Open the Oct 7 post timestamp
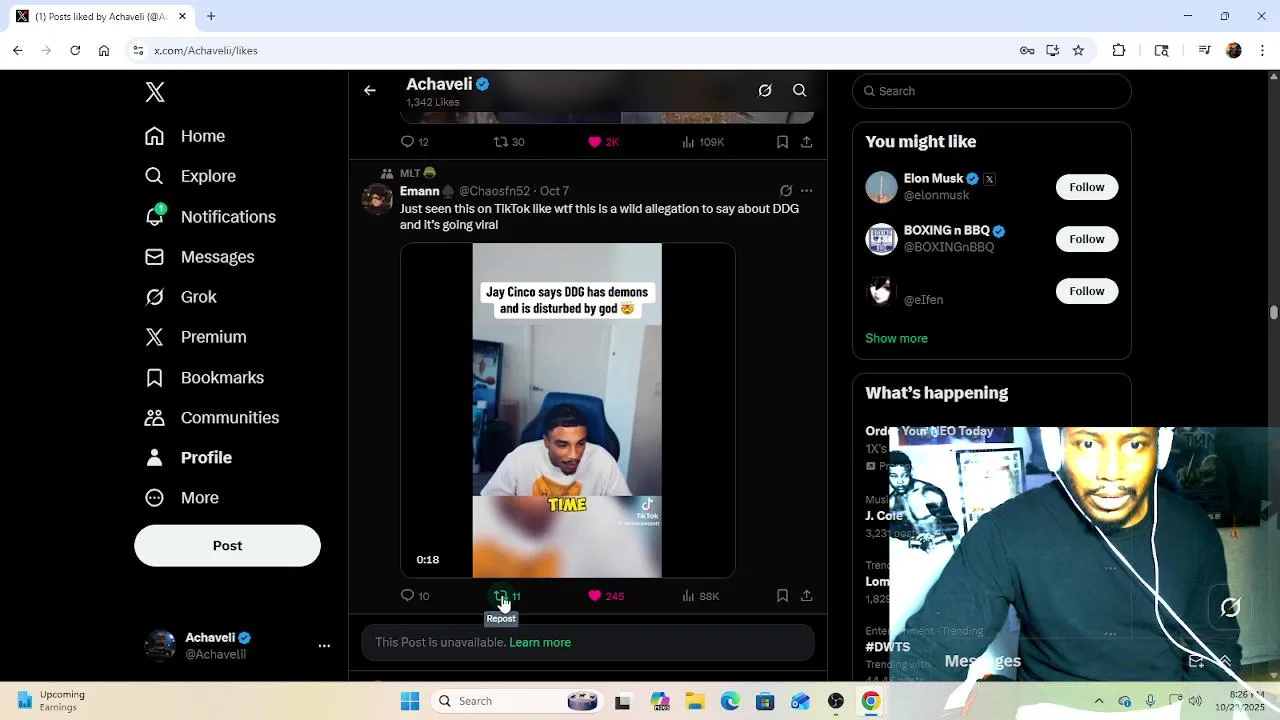1280x720 pixels. click(x=554, y=191)
